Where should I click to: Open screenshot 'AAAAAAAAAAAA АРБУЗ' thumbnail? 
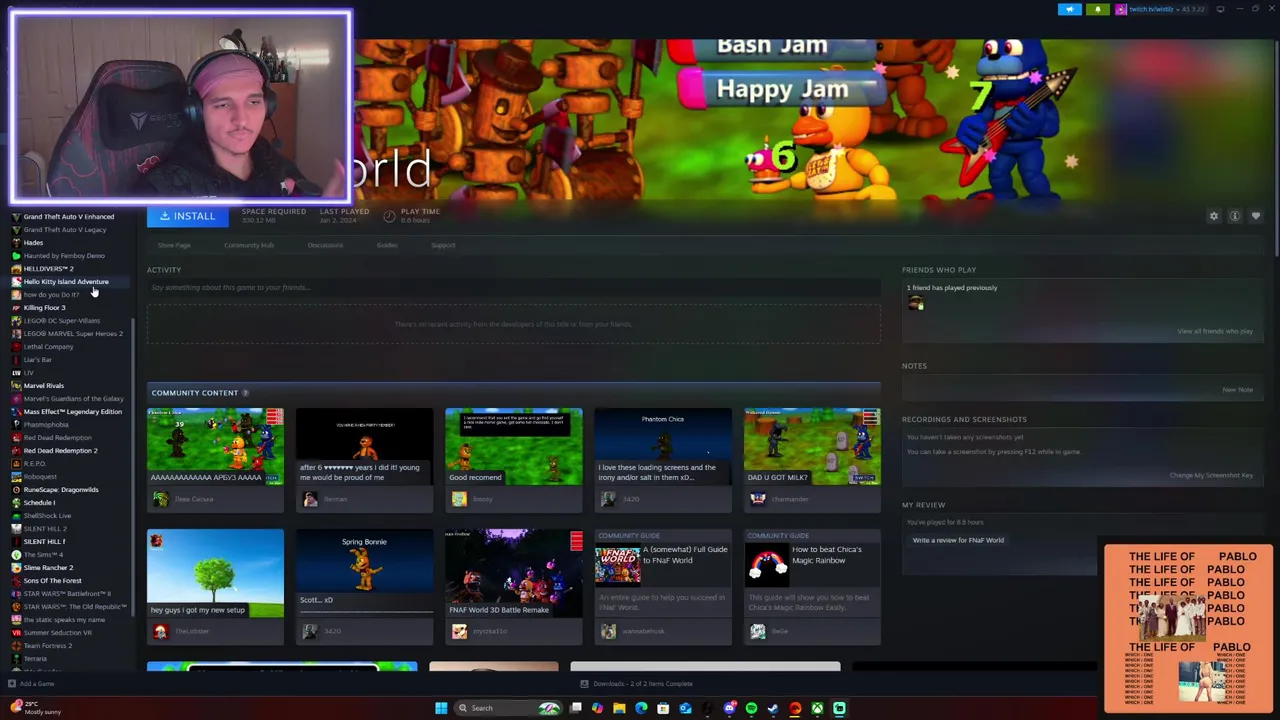pyautogui.click(x=215, y=446)
